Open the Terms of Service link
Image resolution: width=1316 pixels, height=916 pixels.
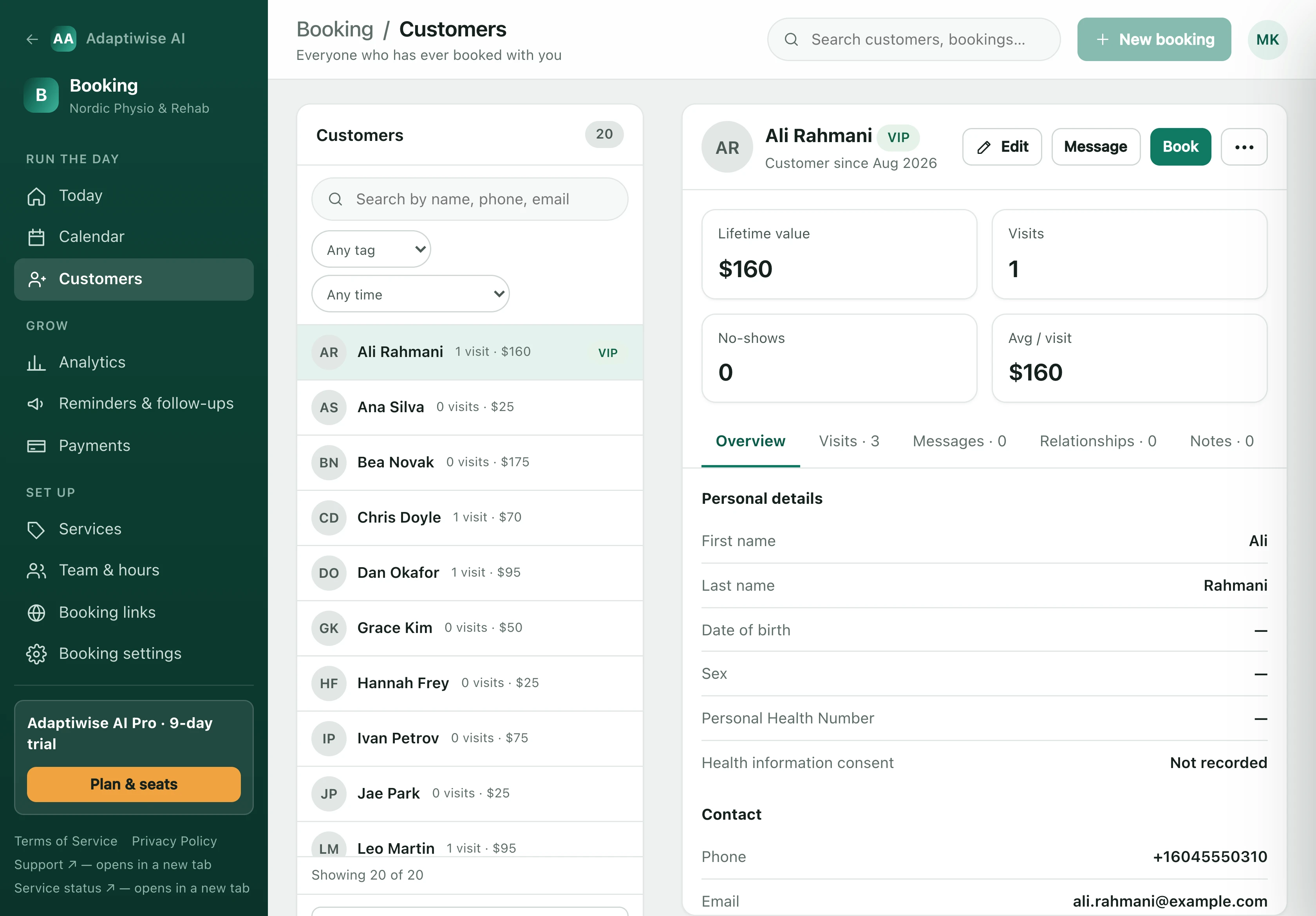(x=66, y=841)
